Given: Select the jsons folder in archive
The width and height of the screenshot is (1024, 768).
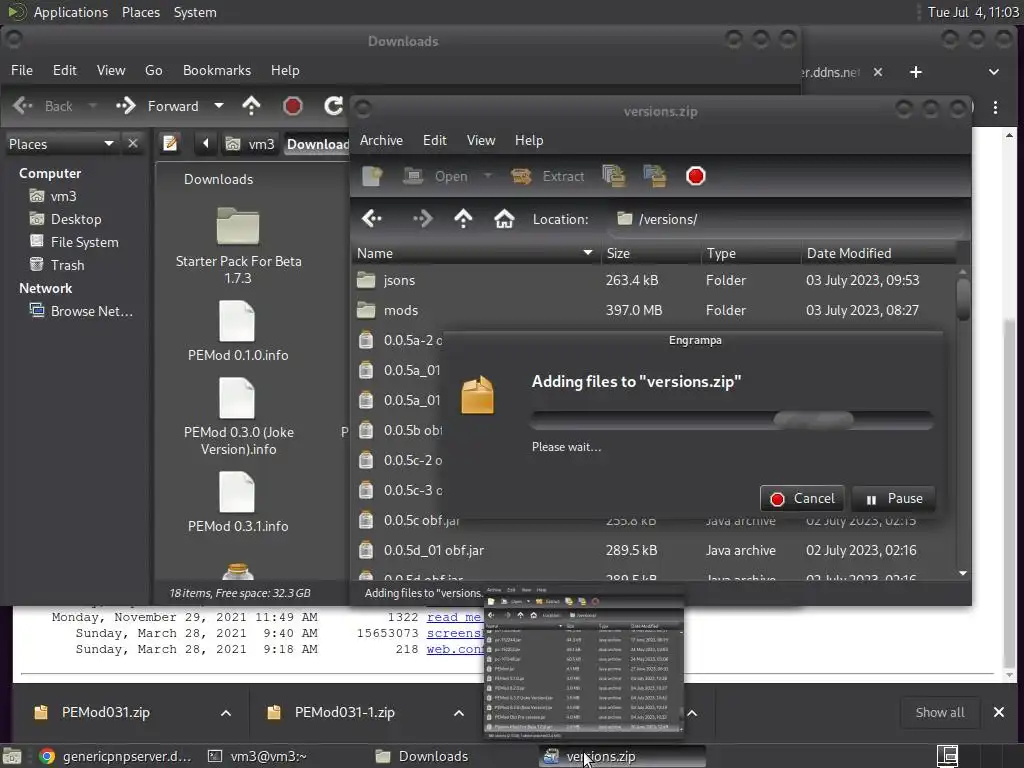Looking at the screenshot, I should [x=654, y=280].
